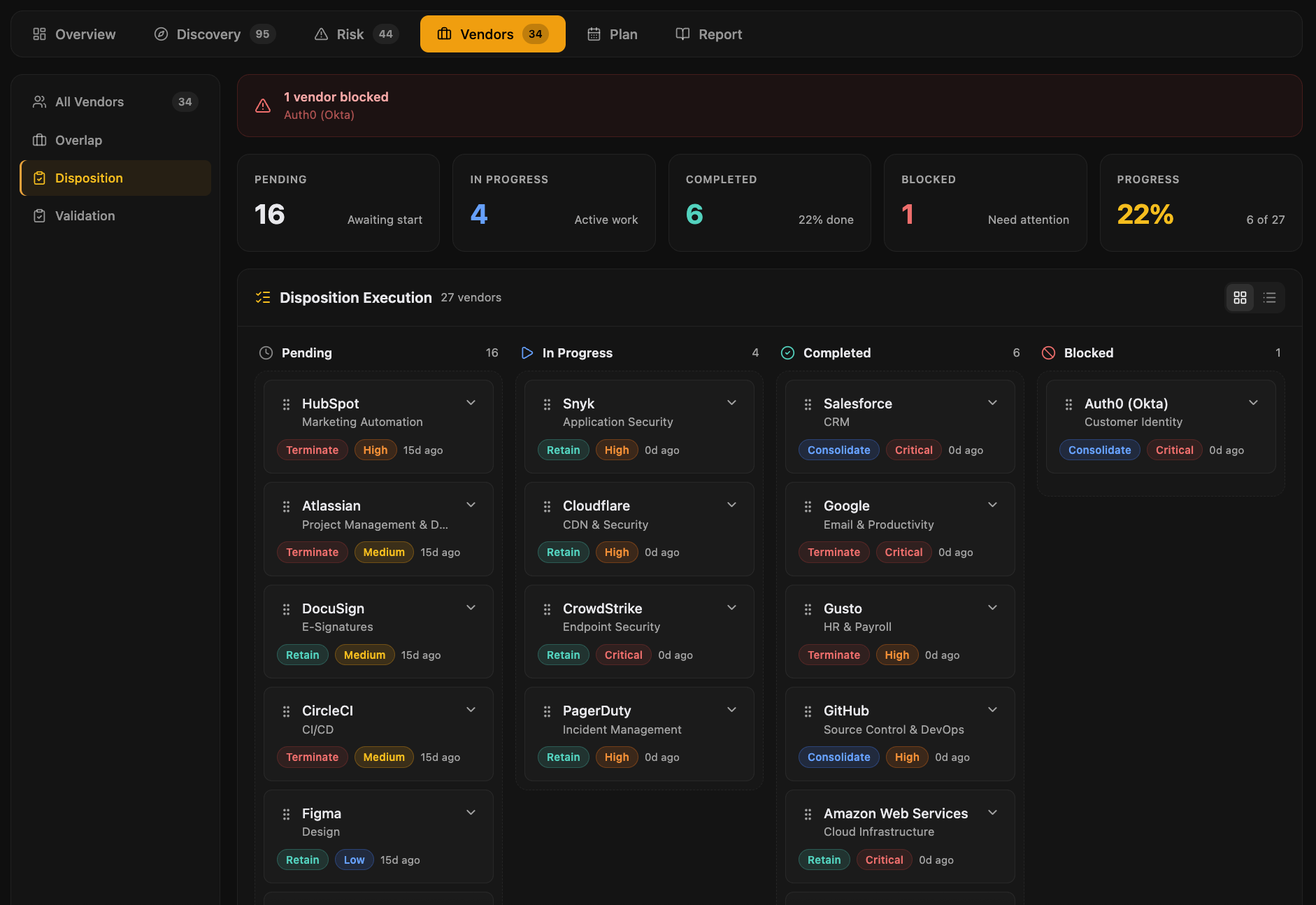Click the vendor blocked warning triangle icon

(263, 106)
